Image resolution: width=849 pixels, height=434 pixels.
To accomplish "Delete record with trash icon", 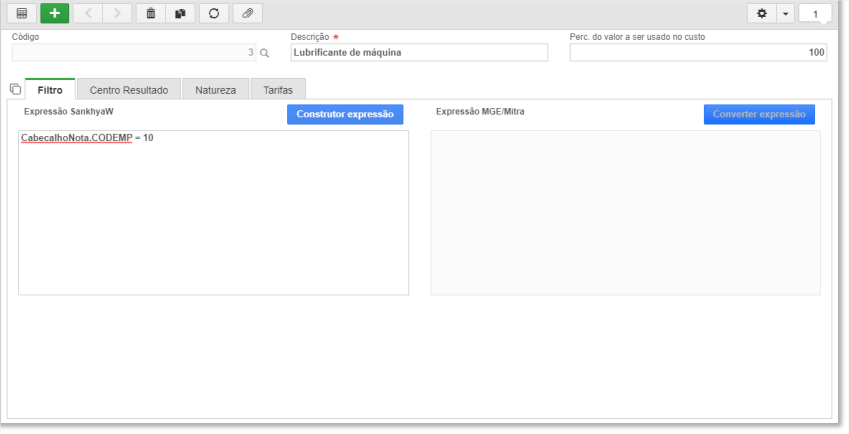I will [x=151, y=14].
